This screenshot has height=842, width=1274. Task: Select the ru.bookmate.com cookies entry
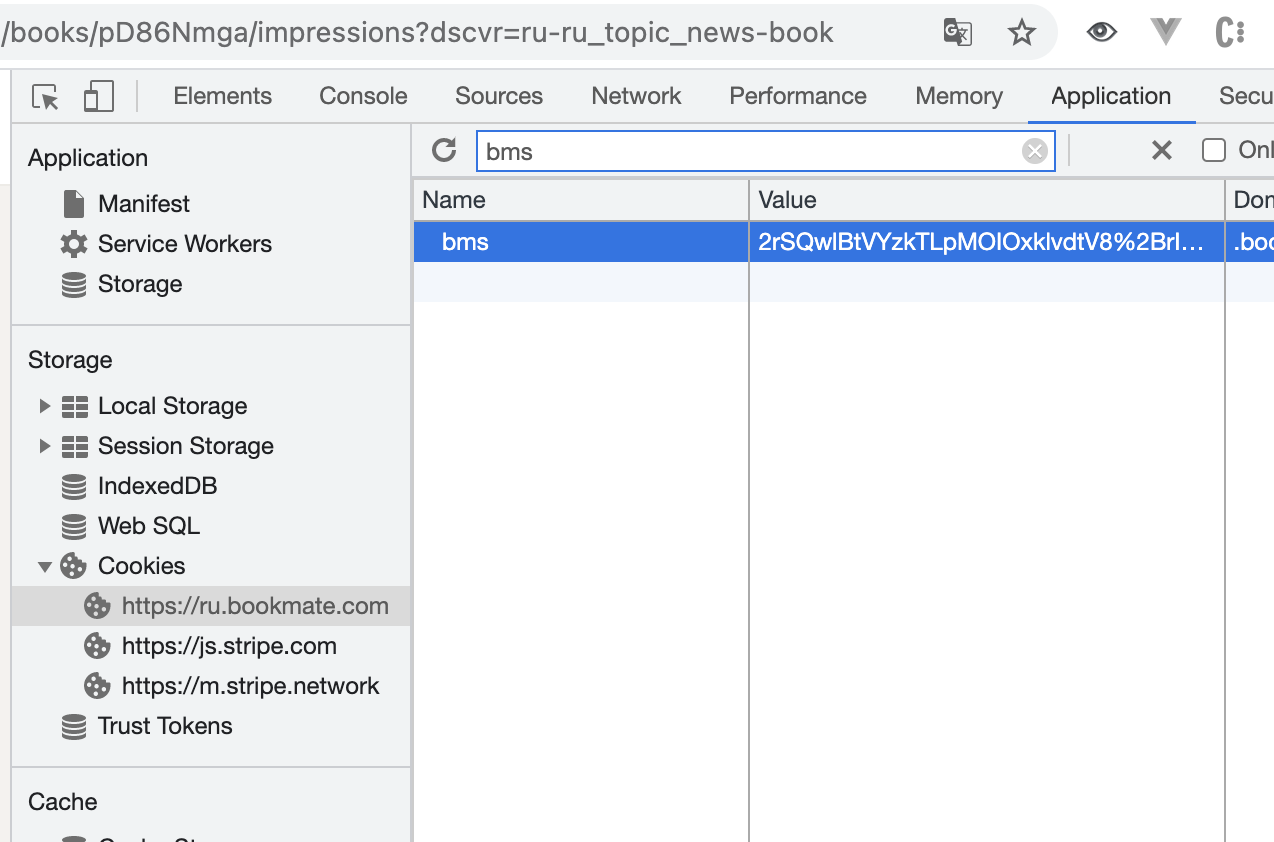254,606
